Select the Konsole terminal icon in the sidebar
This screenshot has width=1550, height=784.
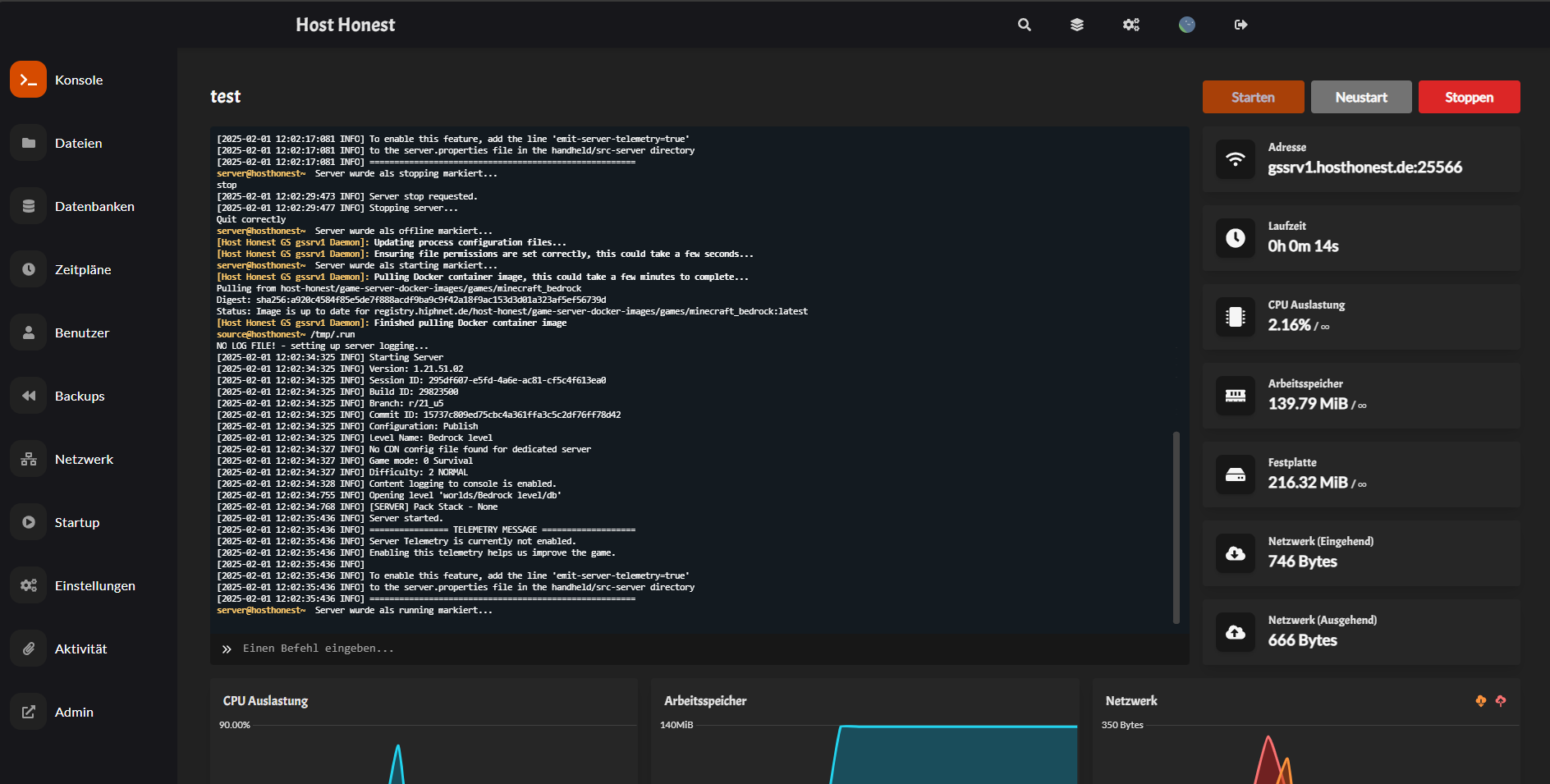pos(28,79)
